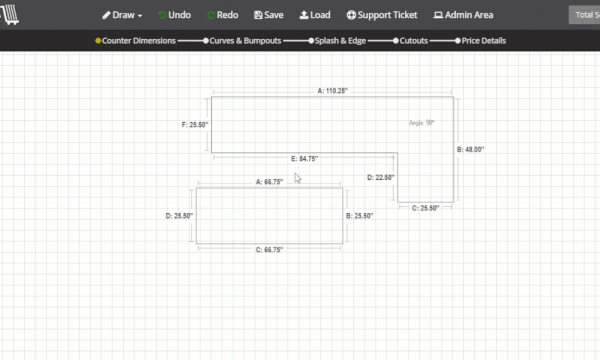Click the pencil icon beside Draw
Viewport: 600px width, 360px height.
pyautogui.click(x=106, y=15)
